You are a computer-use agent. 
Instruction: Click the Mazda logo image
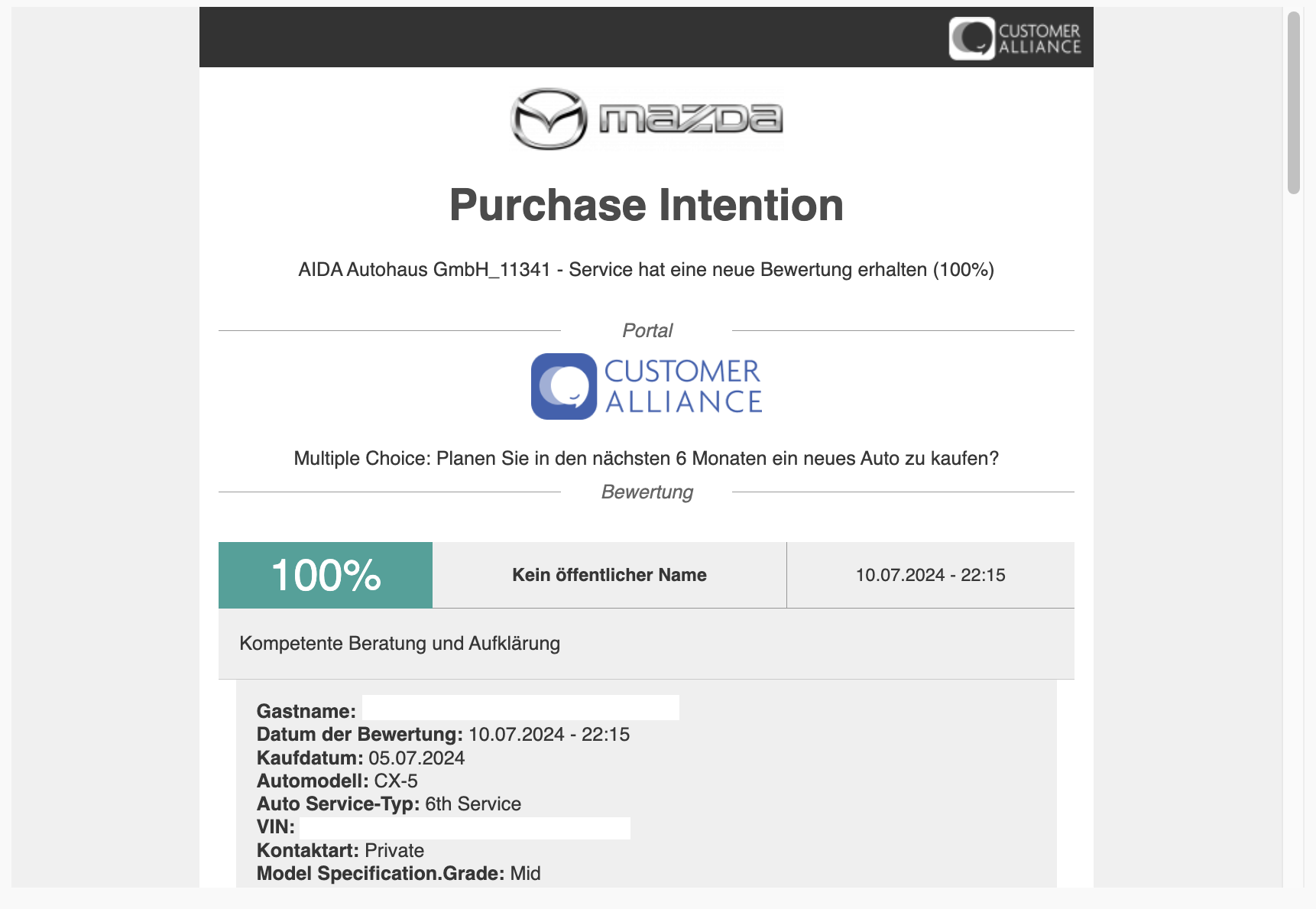pos(647,118)
